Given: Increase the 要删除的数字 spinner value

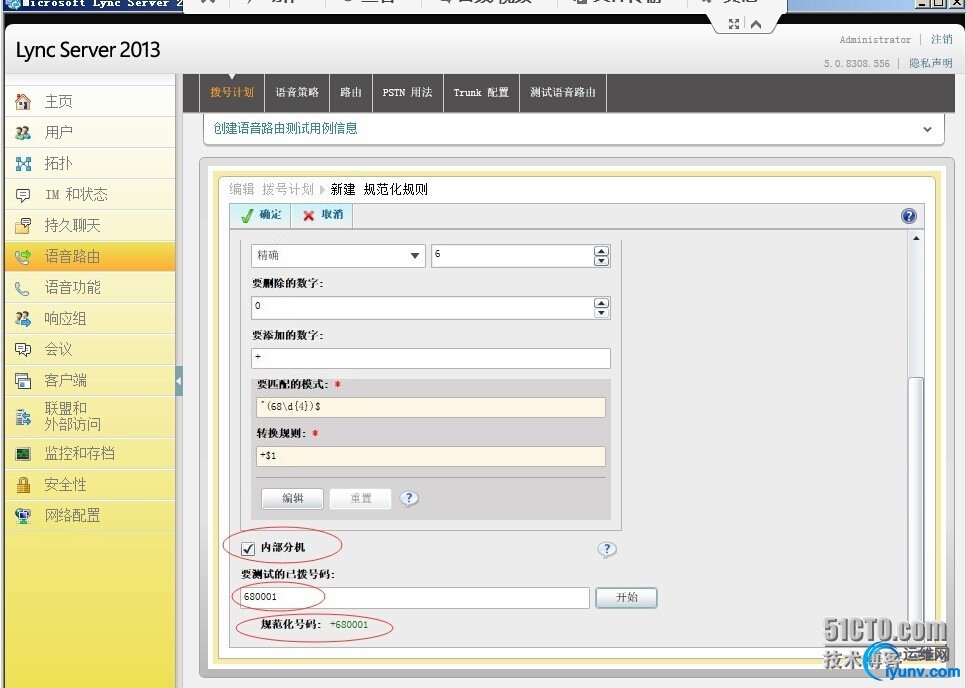Looking at the screenshot, I should [601, 302].
